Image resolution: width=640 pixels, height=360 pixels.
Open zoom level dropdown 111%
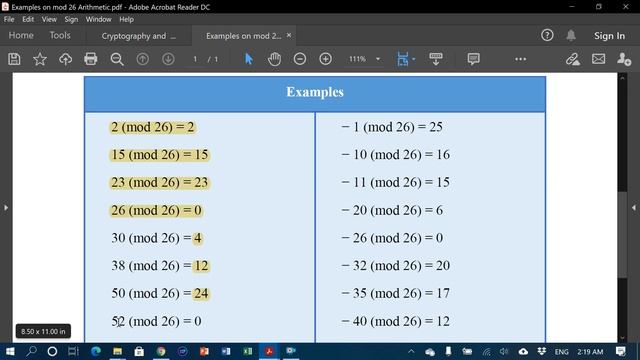click(378, 59)
